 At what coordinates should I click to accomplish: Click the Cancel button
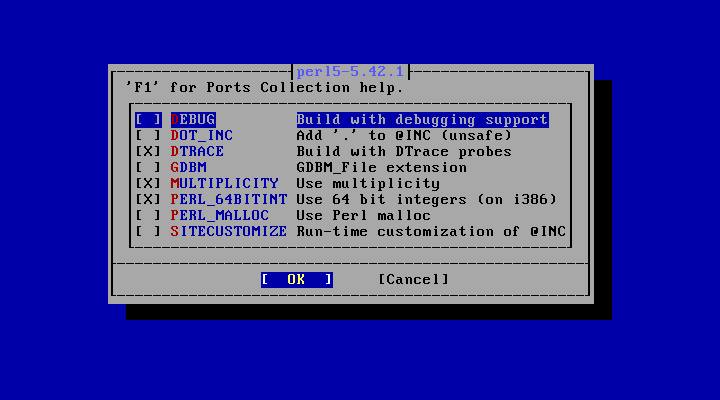pos(414,279)
